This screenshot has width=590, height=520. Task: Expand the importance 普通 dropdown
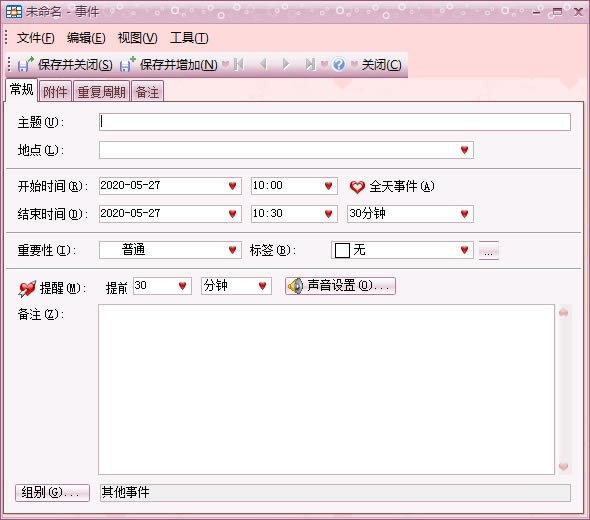[233, 250]
